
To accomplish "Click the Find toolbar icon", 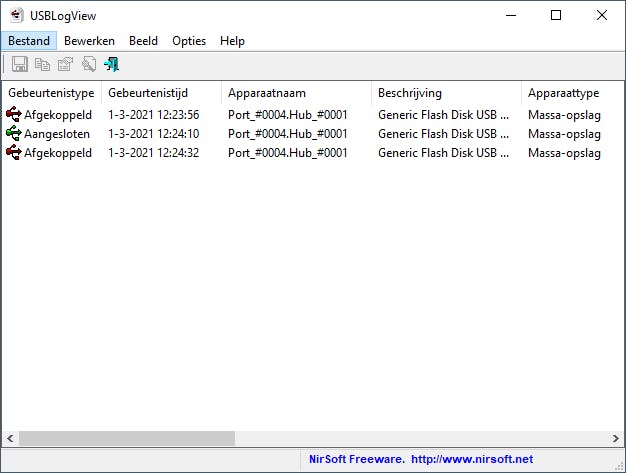I will 89,64.
